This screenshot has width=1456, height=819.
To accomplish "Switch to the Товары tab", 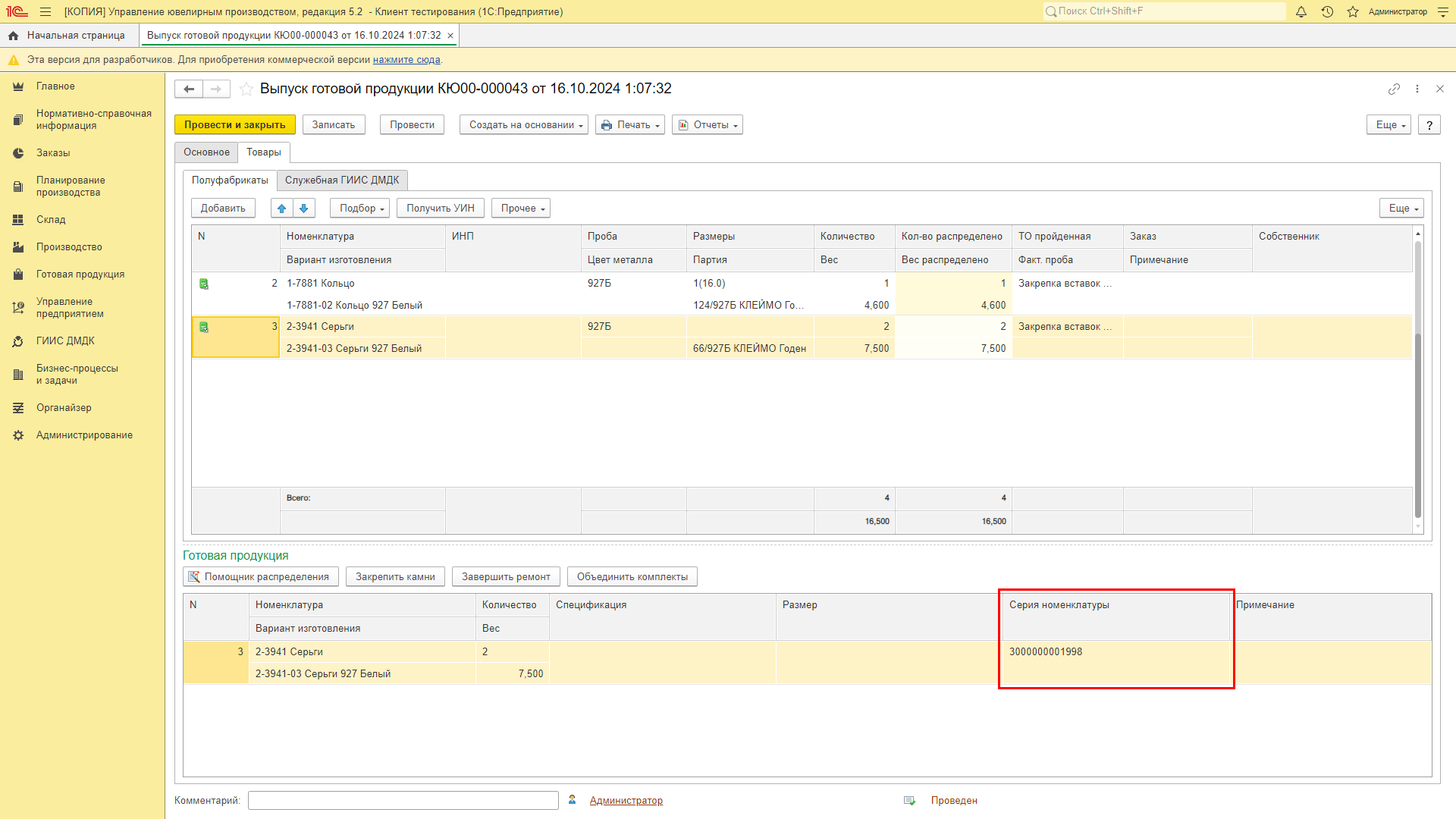I will (x=264, y=152).
